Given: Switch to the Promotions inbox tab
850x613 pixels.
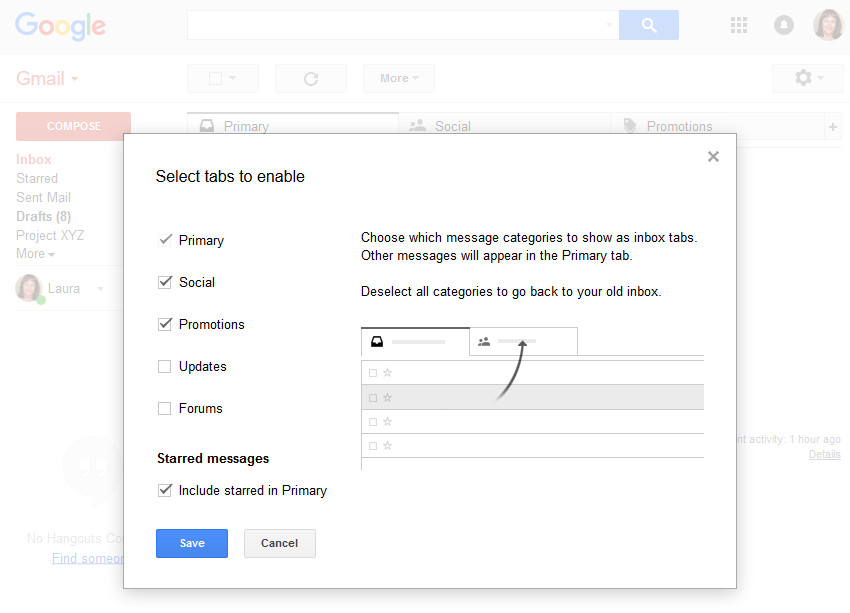Looking at the screenshot, I should click(x=717, y=126).
